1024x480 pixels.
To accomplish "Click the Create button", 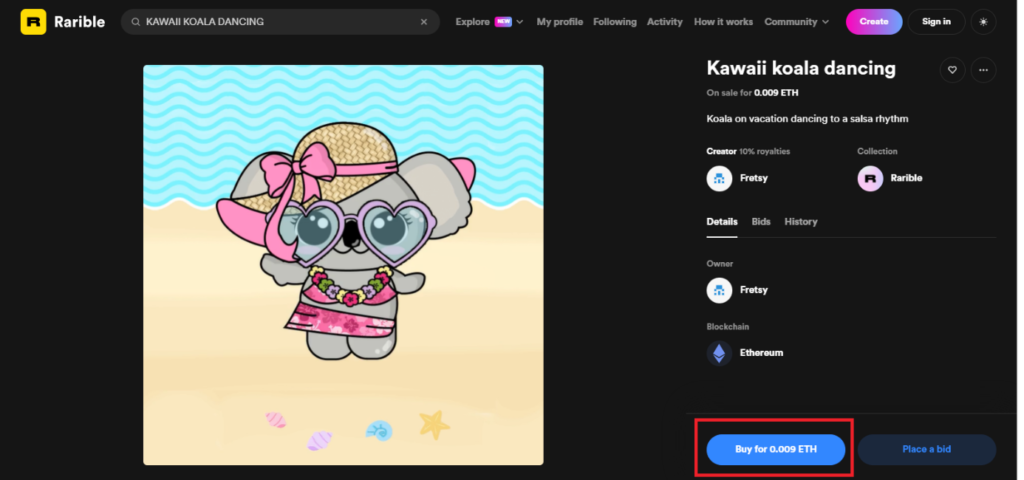I will (874, 22).
